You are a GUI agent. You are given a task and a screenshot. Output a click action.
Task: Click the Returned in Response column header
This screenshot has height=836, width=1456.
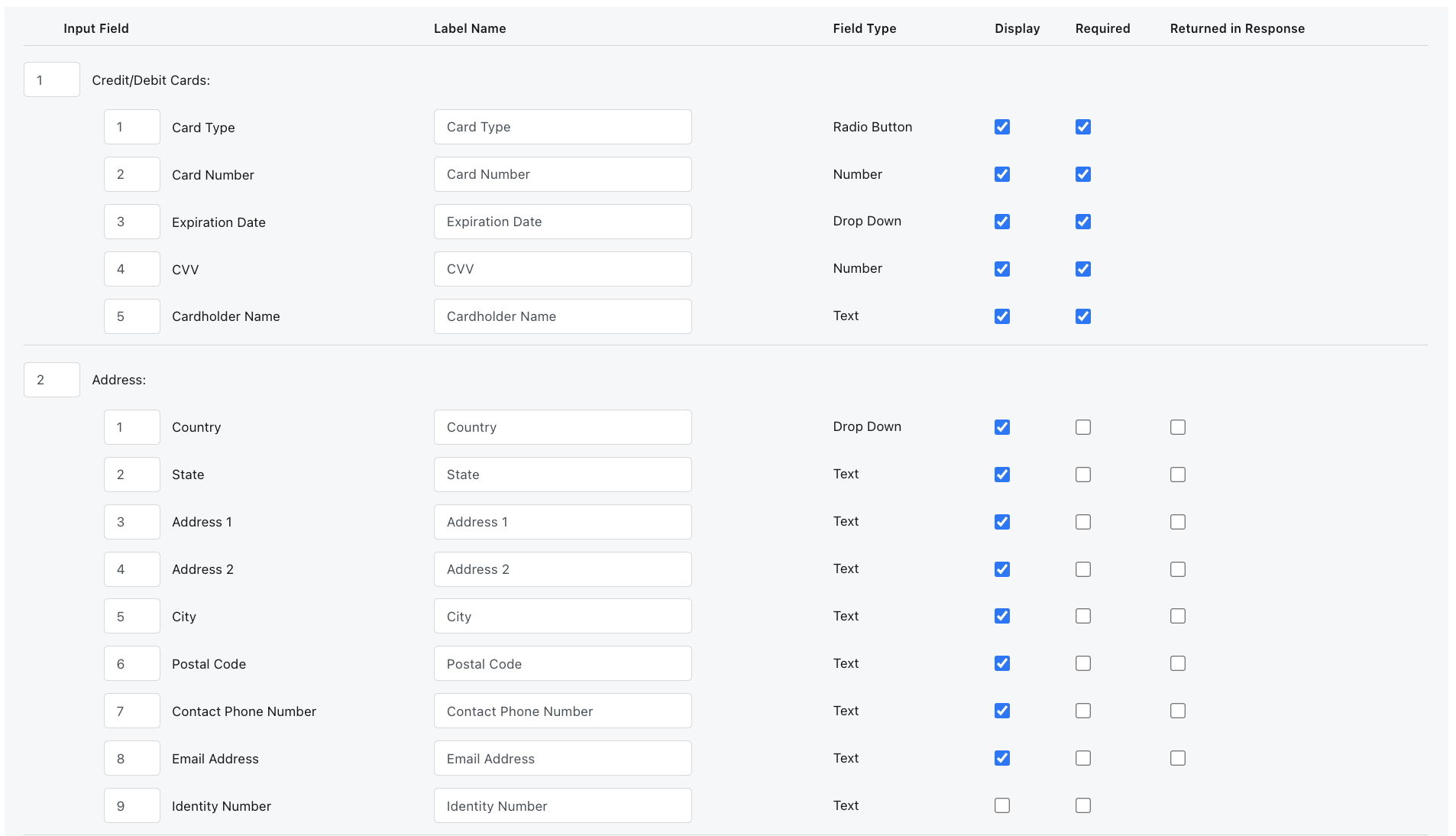tap(1238, 28)
